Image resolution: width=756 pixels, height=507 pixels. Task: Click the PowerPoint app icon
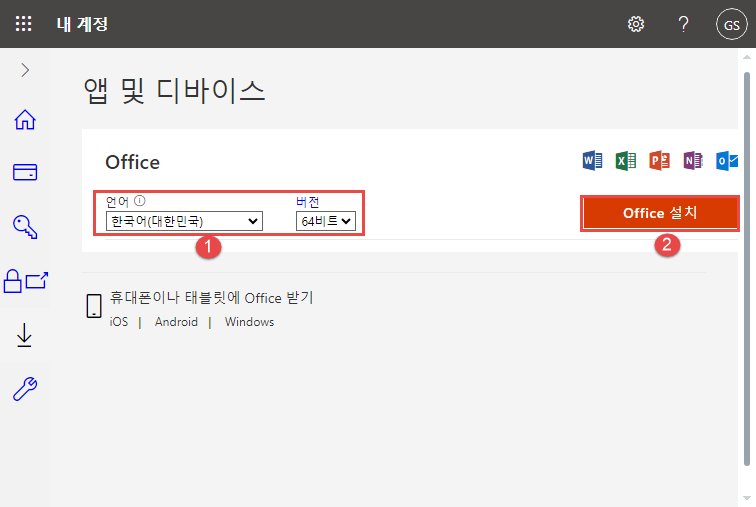pos(660,160)
